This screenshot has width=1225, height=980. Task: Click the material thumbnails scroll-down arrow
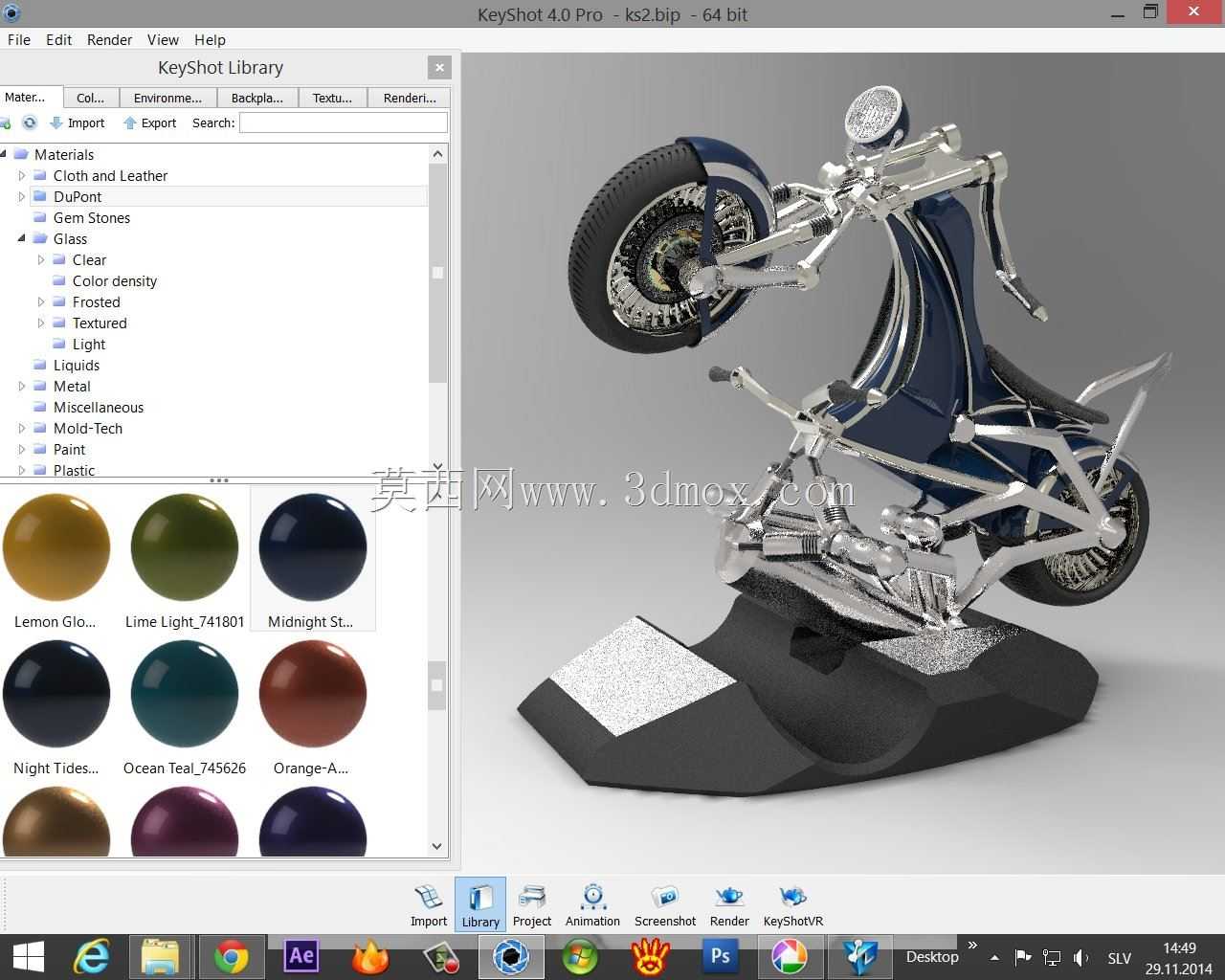point(437,846)
